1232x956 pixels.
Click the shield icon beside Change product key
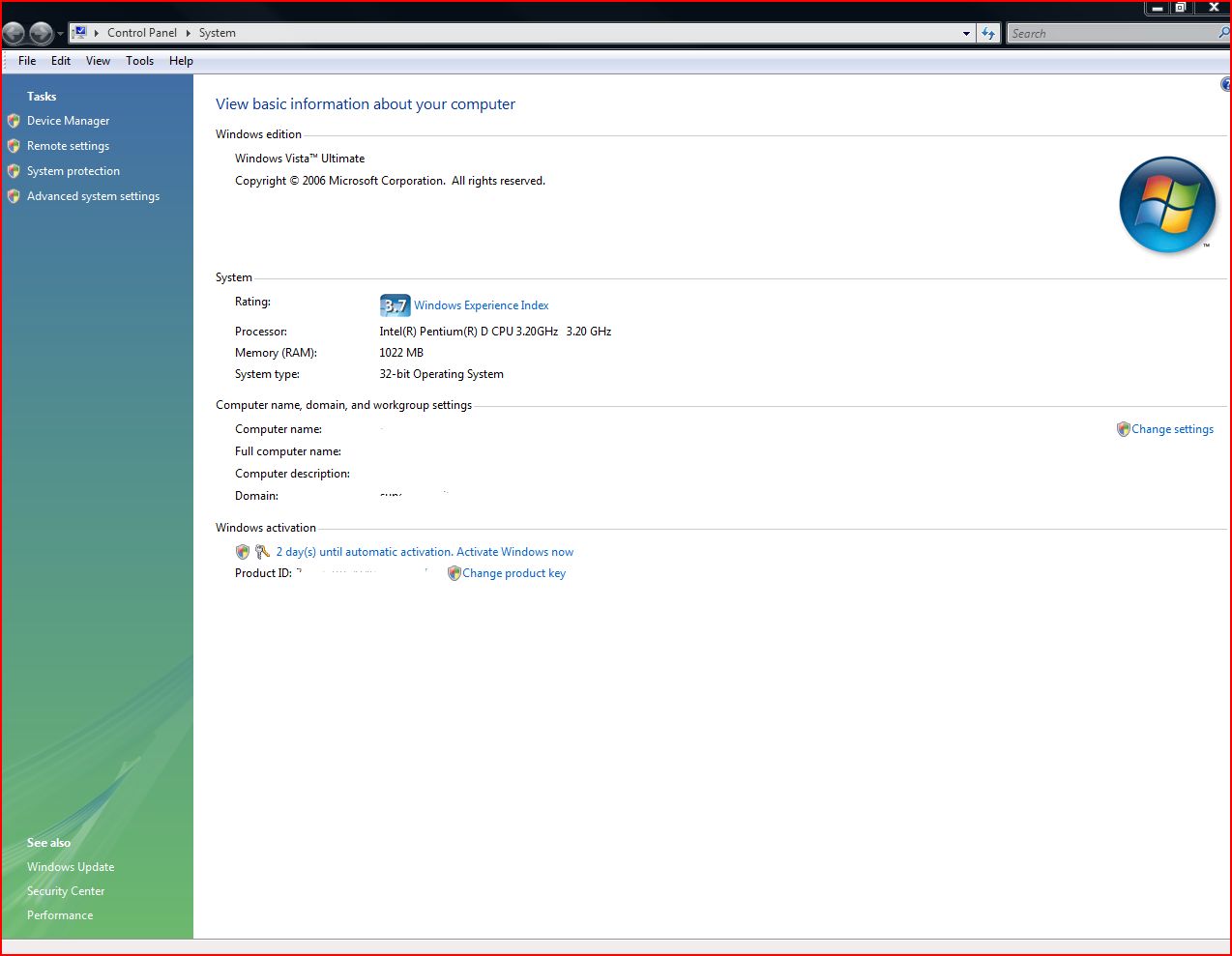(454, 573)
